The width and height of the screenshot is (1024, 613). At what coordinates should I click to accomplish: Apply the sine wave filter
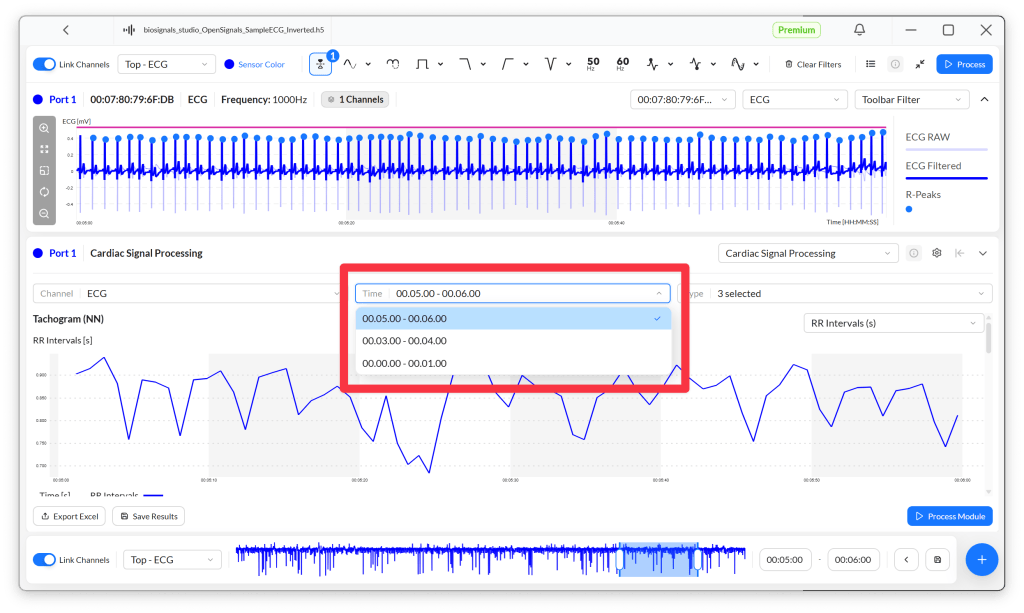[x=350, y=64]
